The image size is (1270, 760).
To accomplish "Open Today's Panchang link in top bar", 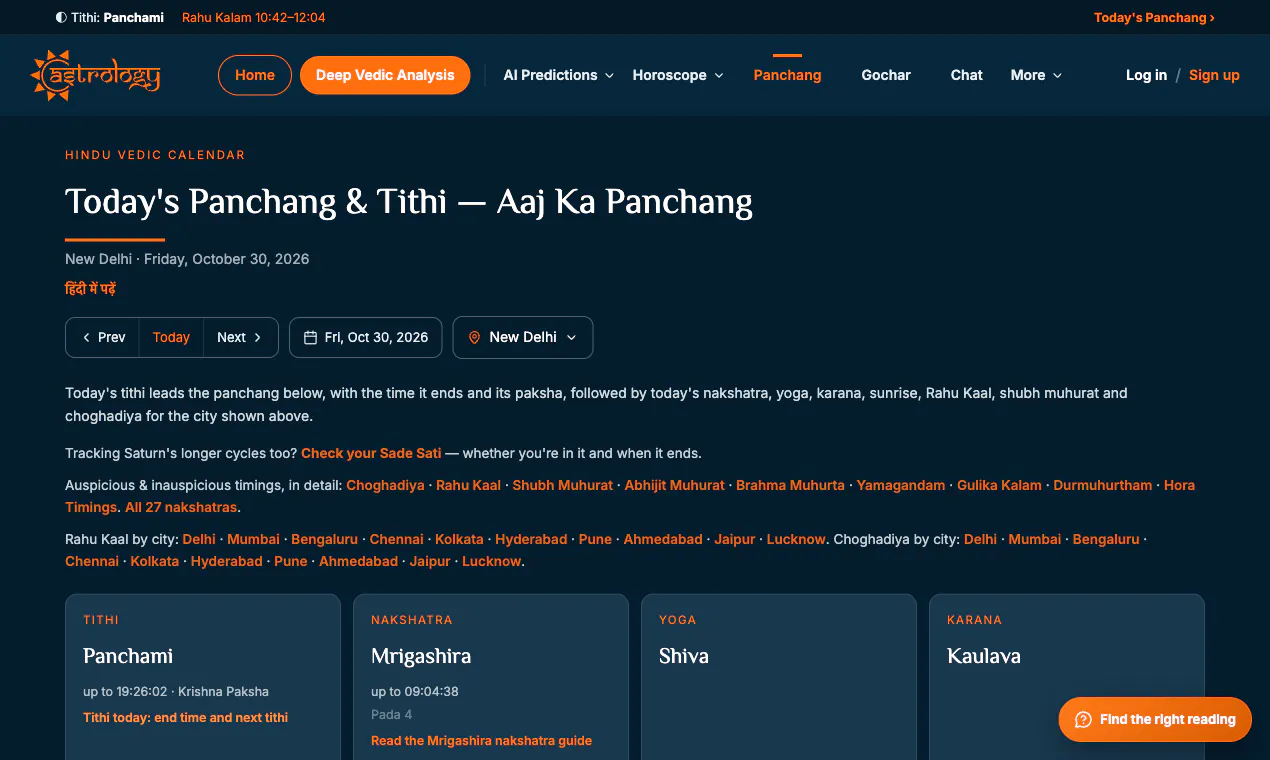I will coord(1154,18).
